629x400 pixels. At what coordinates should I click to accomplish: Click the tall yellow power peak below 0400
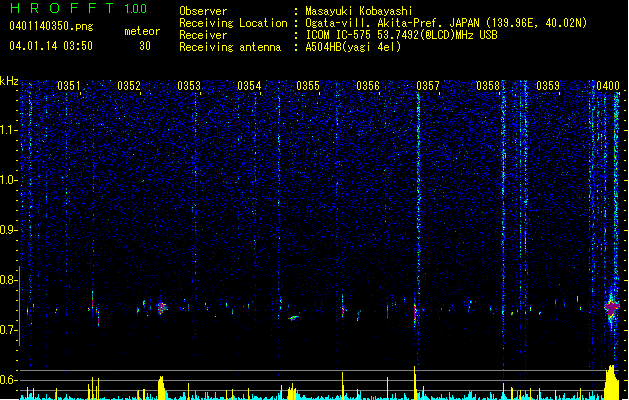tap(611, 382)
